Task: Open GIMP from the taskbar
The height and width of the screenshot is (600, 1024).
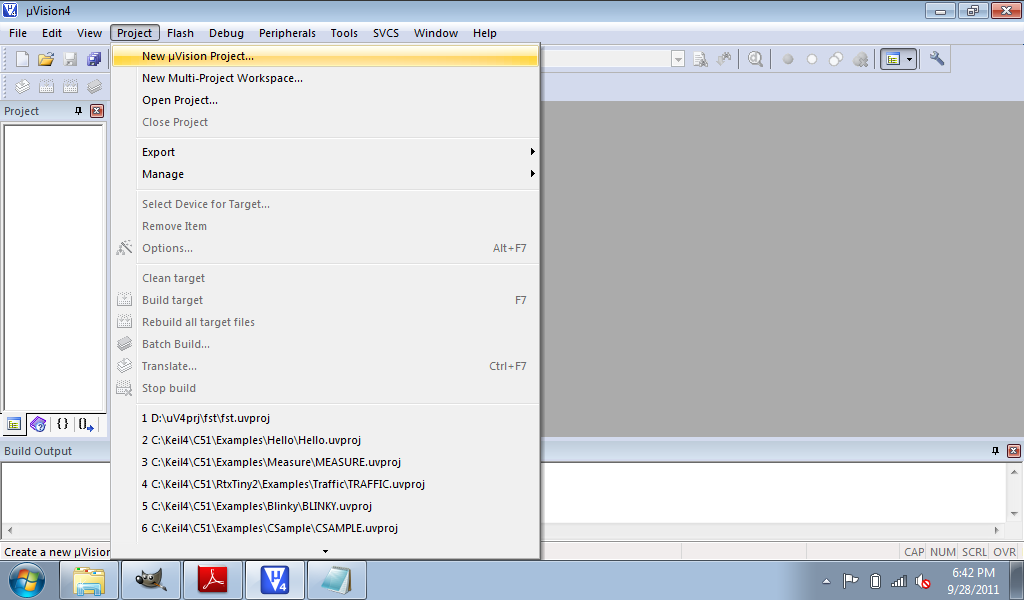Action: (150, 580)
